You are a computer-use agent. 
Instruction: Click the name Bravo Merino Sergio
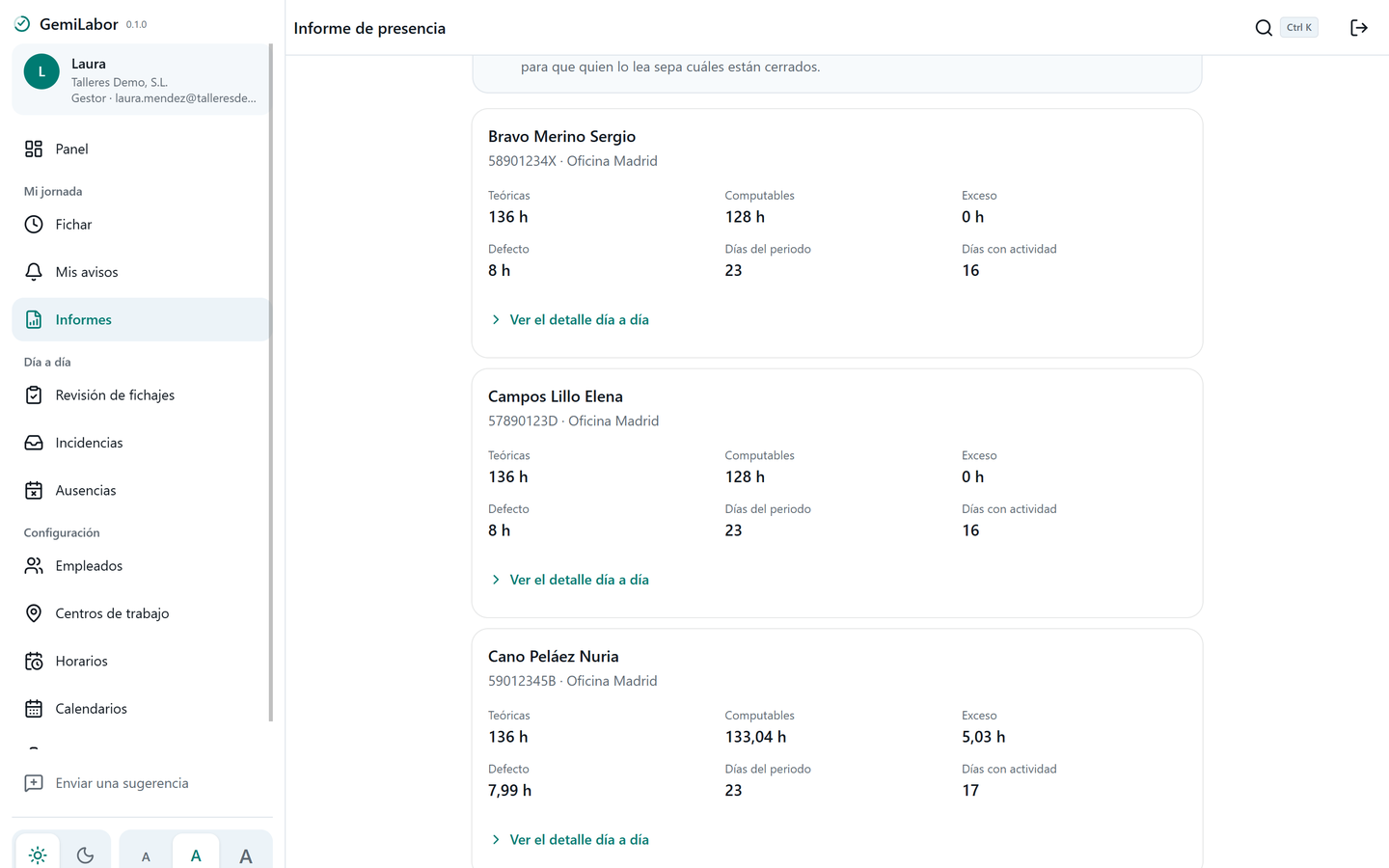click(x=561, y=136)
